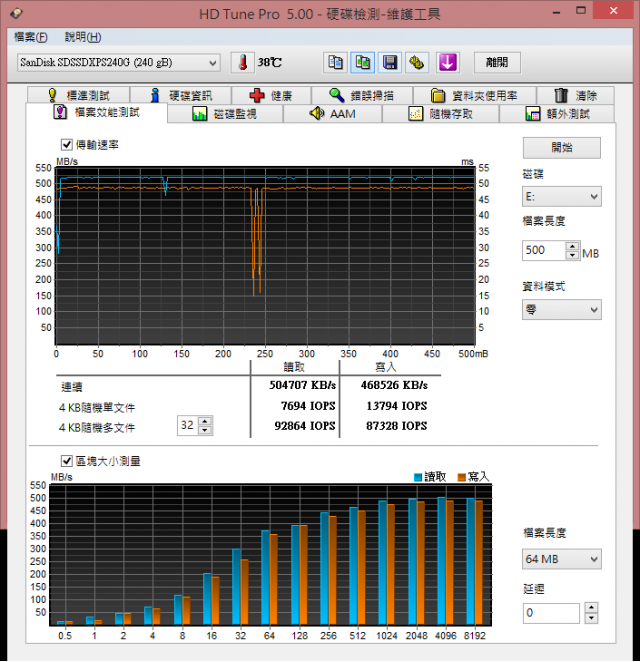
Task: Switch to the AAM tab
Action: [333, 114]
